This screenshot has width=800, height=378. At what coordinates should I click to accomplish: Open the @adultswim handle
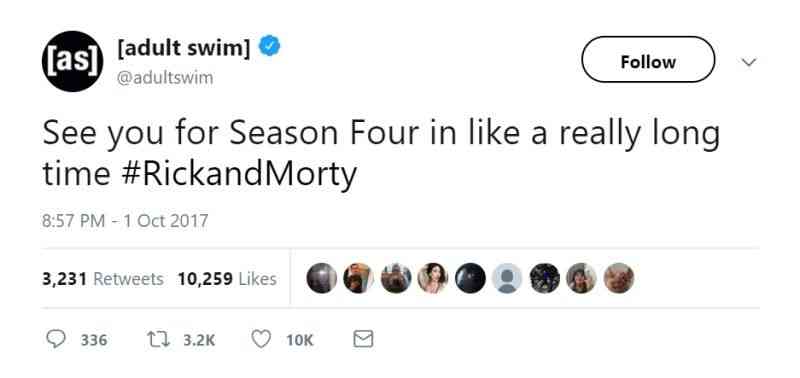[165, 78]
